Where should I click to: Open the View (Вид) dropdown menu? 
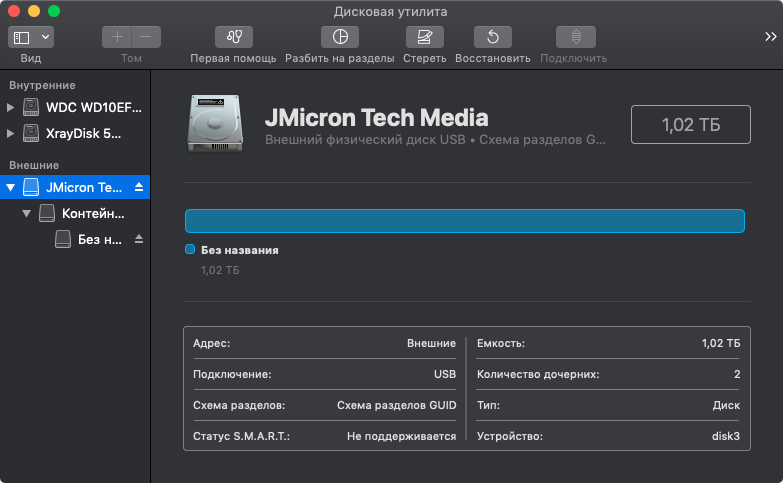point(31,37)
